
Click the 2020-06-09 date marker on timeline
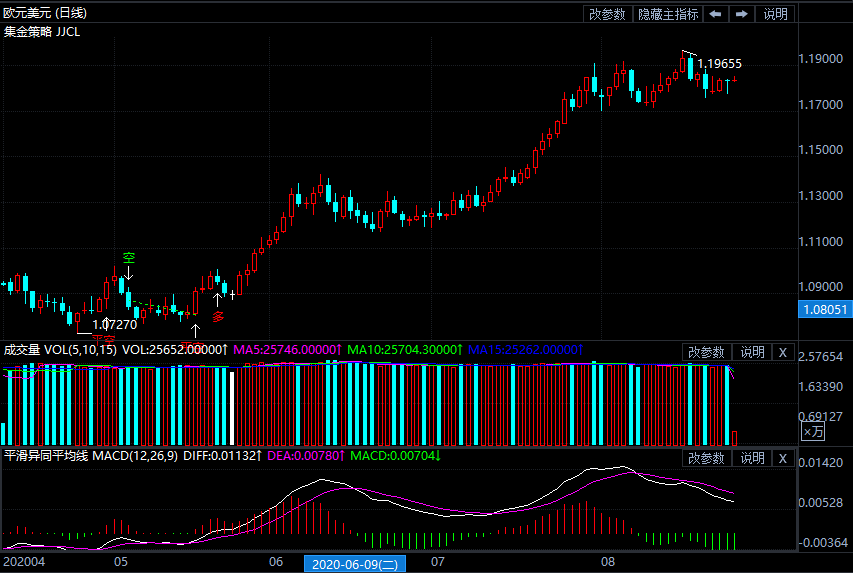(x=354, y=564)
